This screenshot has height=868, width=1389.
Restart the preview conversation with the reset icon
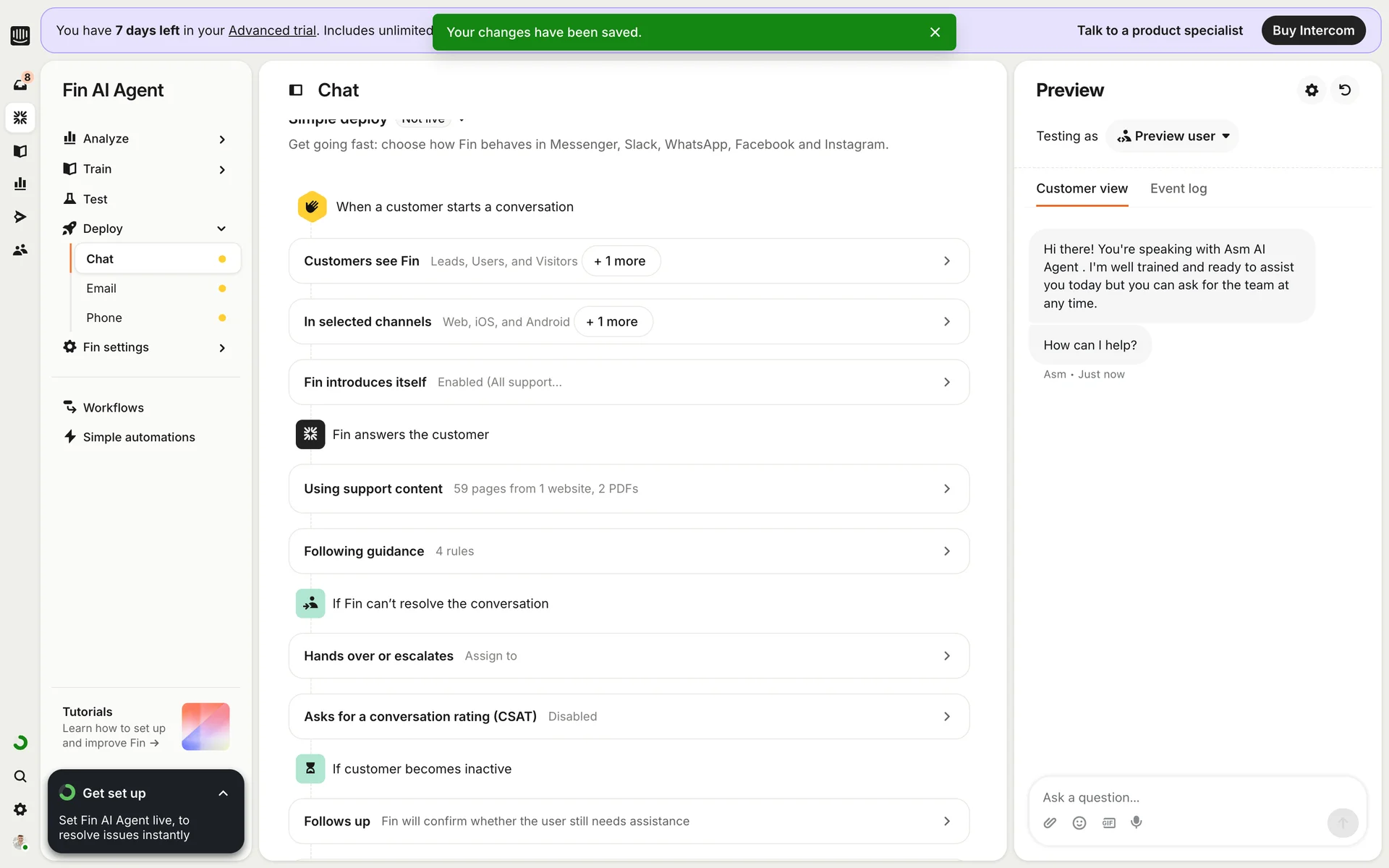tap(1345, 90)
